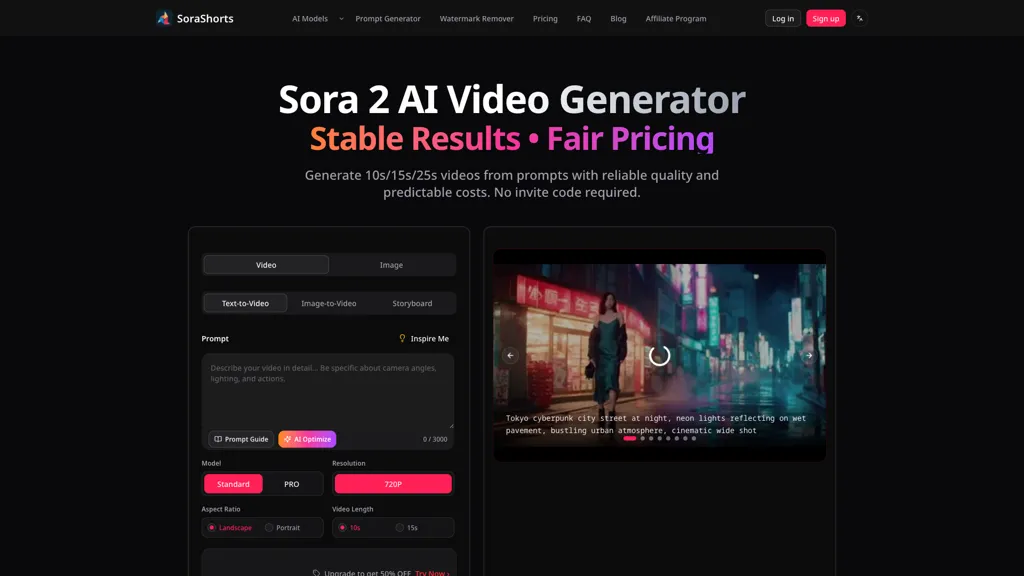Screen dimensions: 1024x576
Task: Click the 0 / 3000 character counter
Action: pyautogui.click(x=435, y=439)
